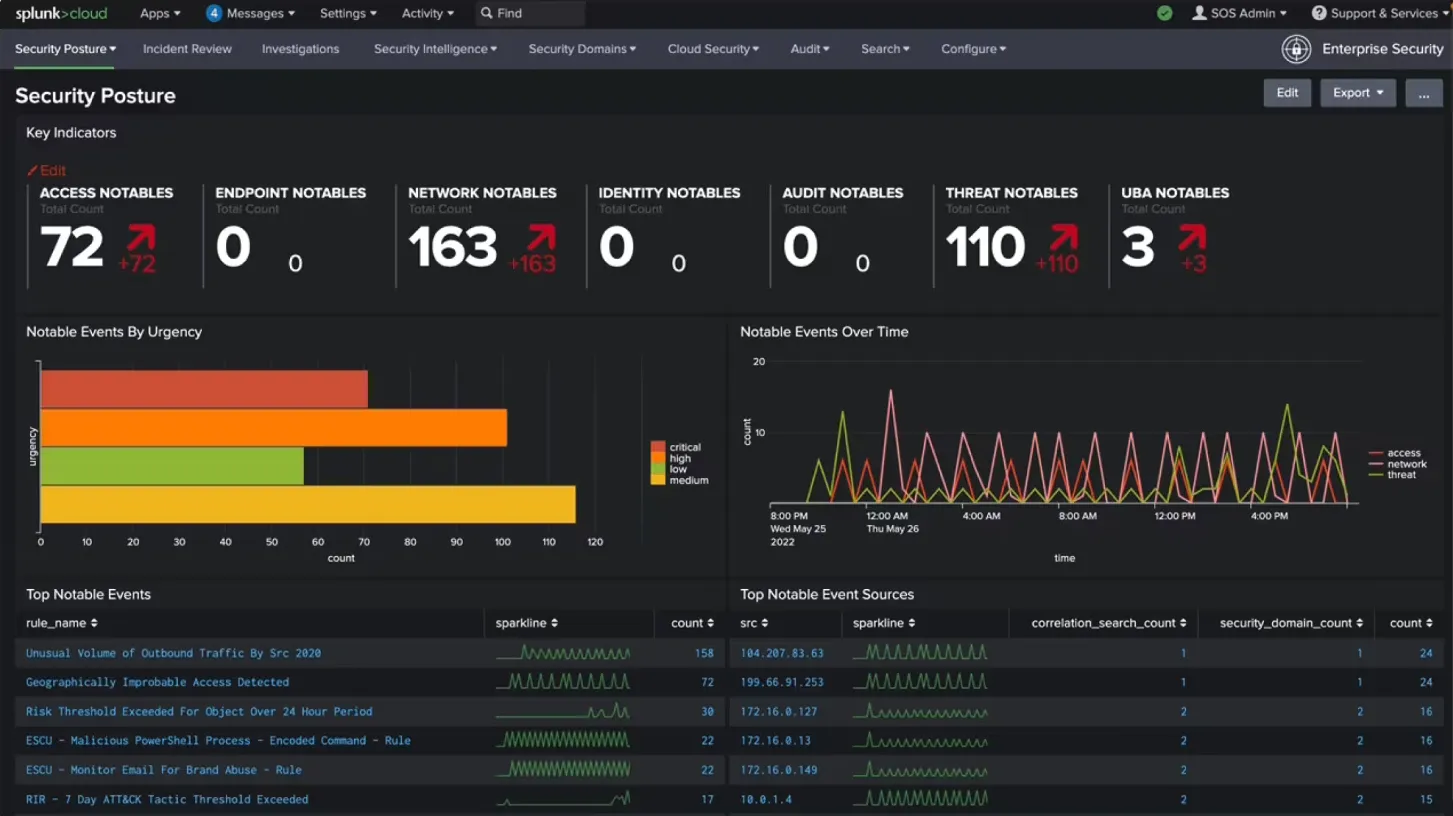
Task: Select the critical color swatch in the legend
Action: (x=658, y=448)
